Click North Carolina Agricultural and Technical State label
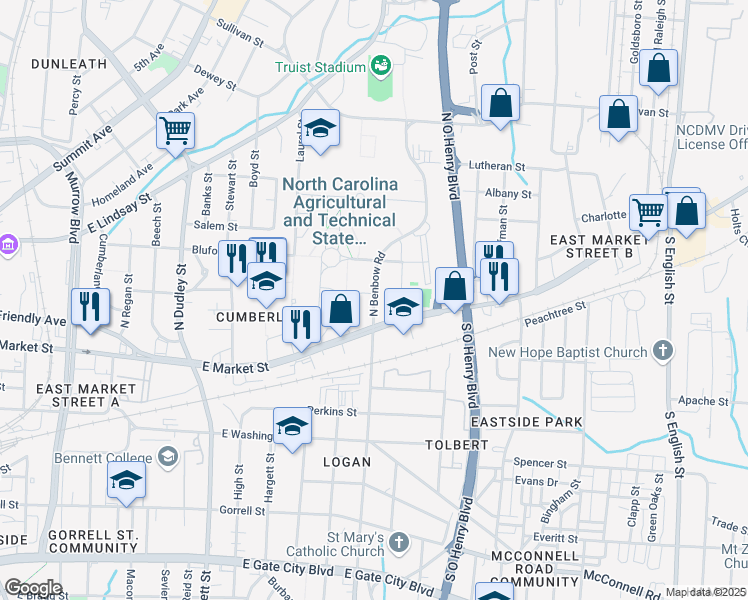Image resolution: width=748 pixels, height=600 pixels. [340, 211]
